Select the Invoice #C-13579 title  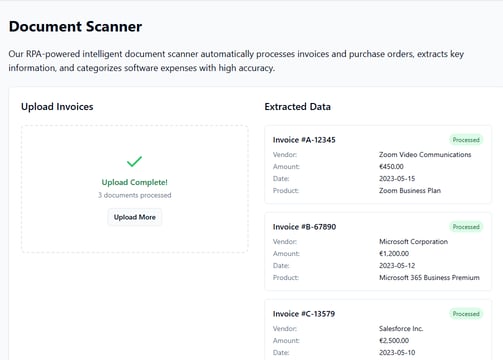[x=304, y=314]
